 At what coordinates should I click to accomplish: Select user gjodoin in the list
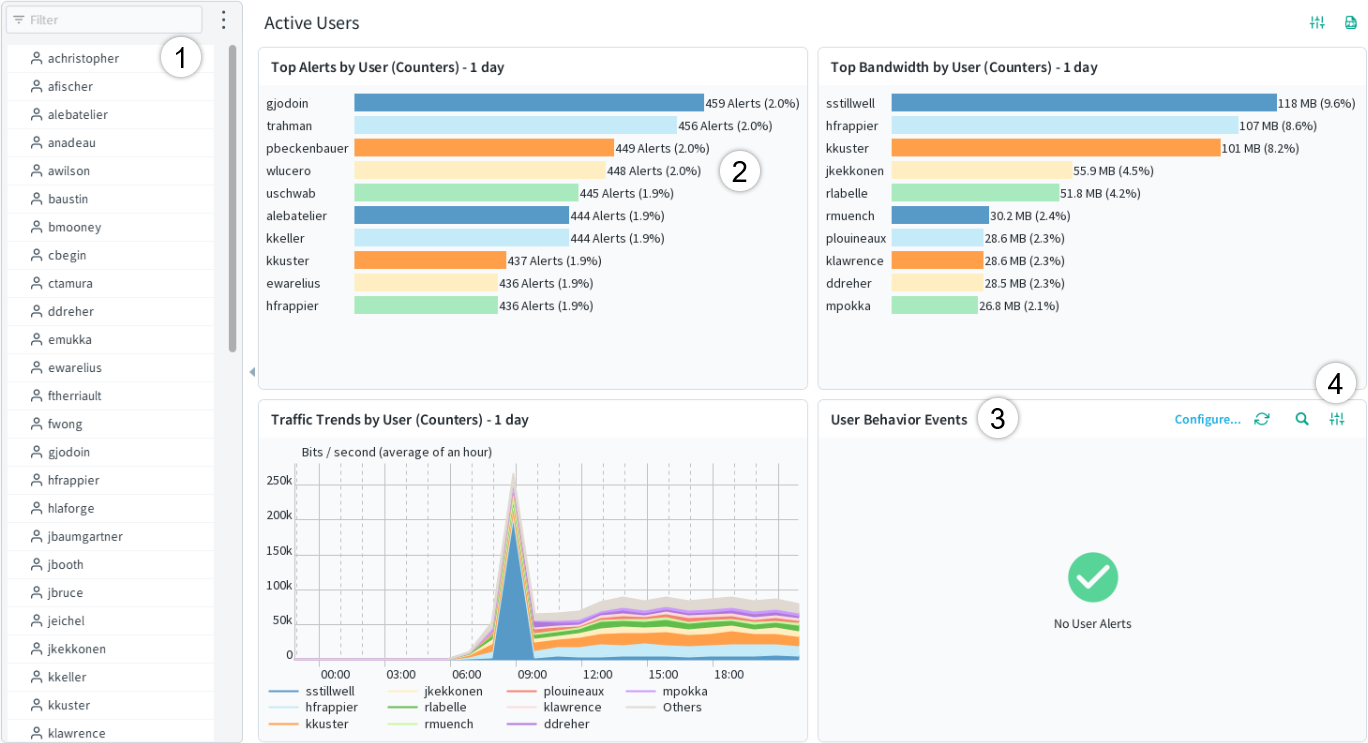110,452
